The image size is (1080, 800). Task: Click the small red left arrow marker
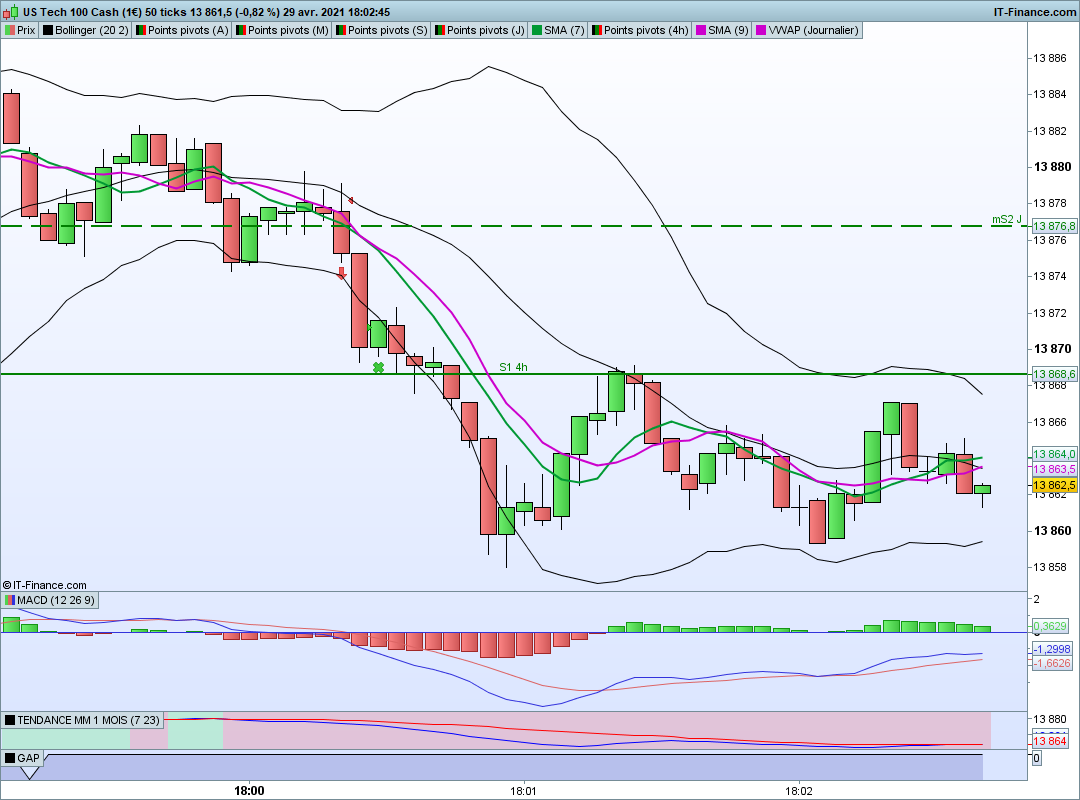351,201
